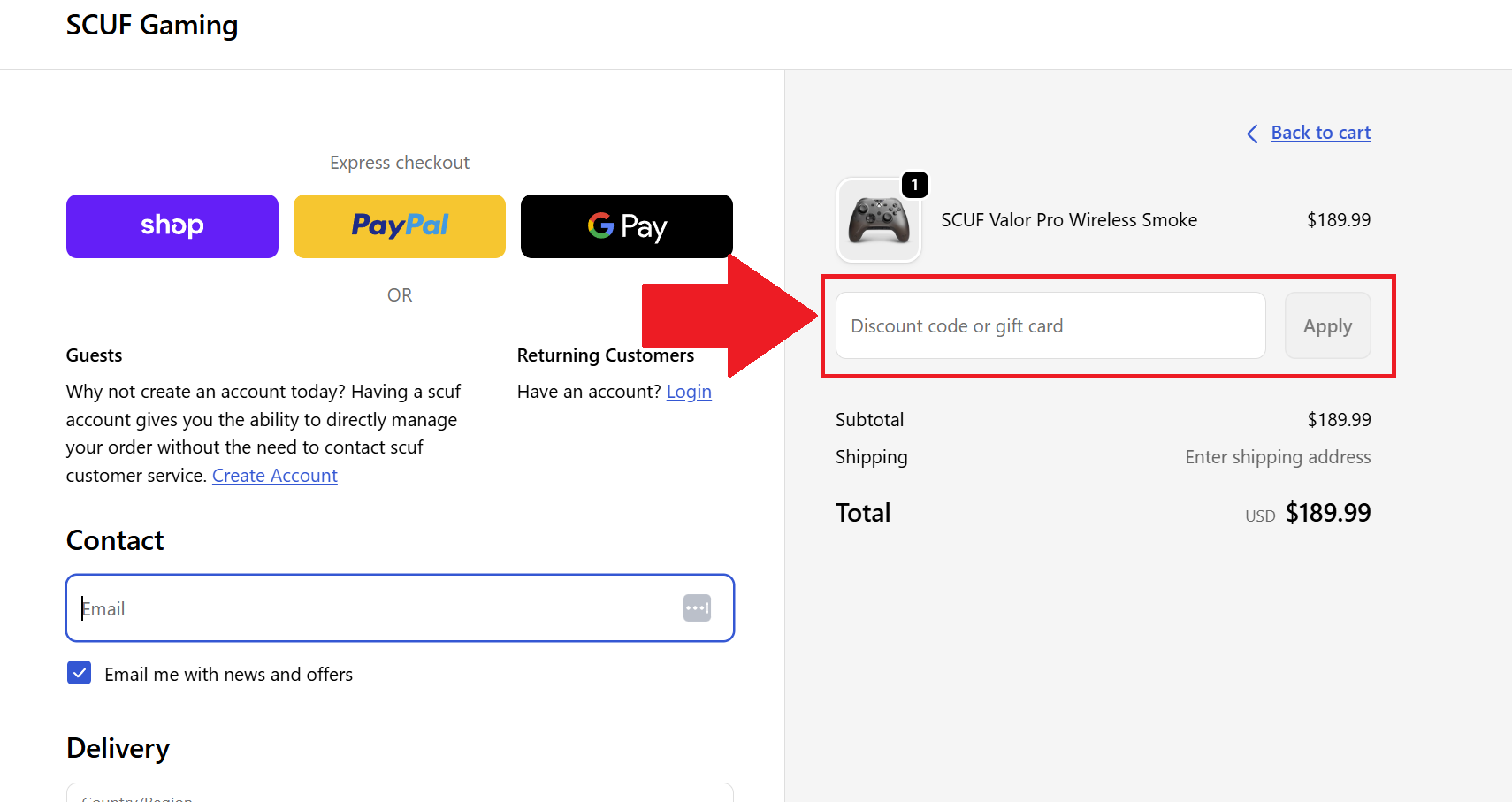Select the Returning Customers section heading
This screenshot has width=1512, height=802.
605,355
